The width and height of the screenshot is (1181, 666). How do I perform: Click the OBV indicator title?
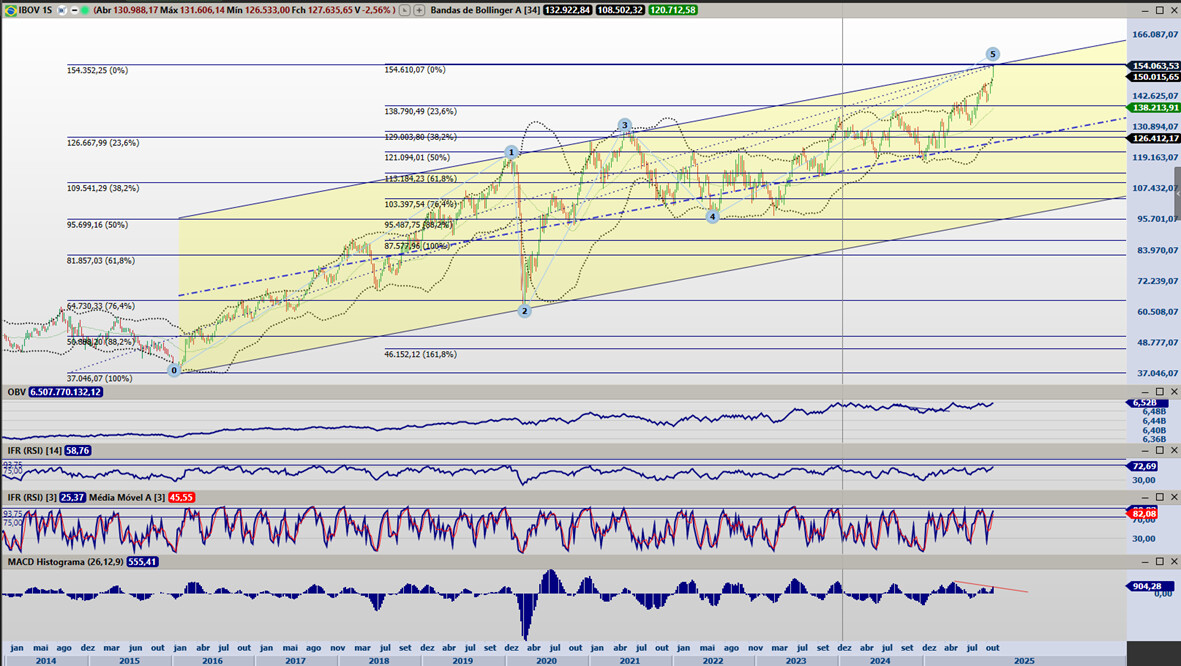point(16,392)
